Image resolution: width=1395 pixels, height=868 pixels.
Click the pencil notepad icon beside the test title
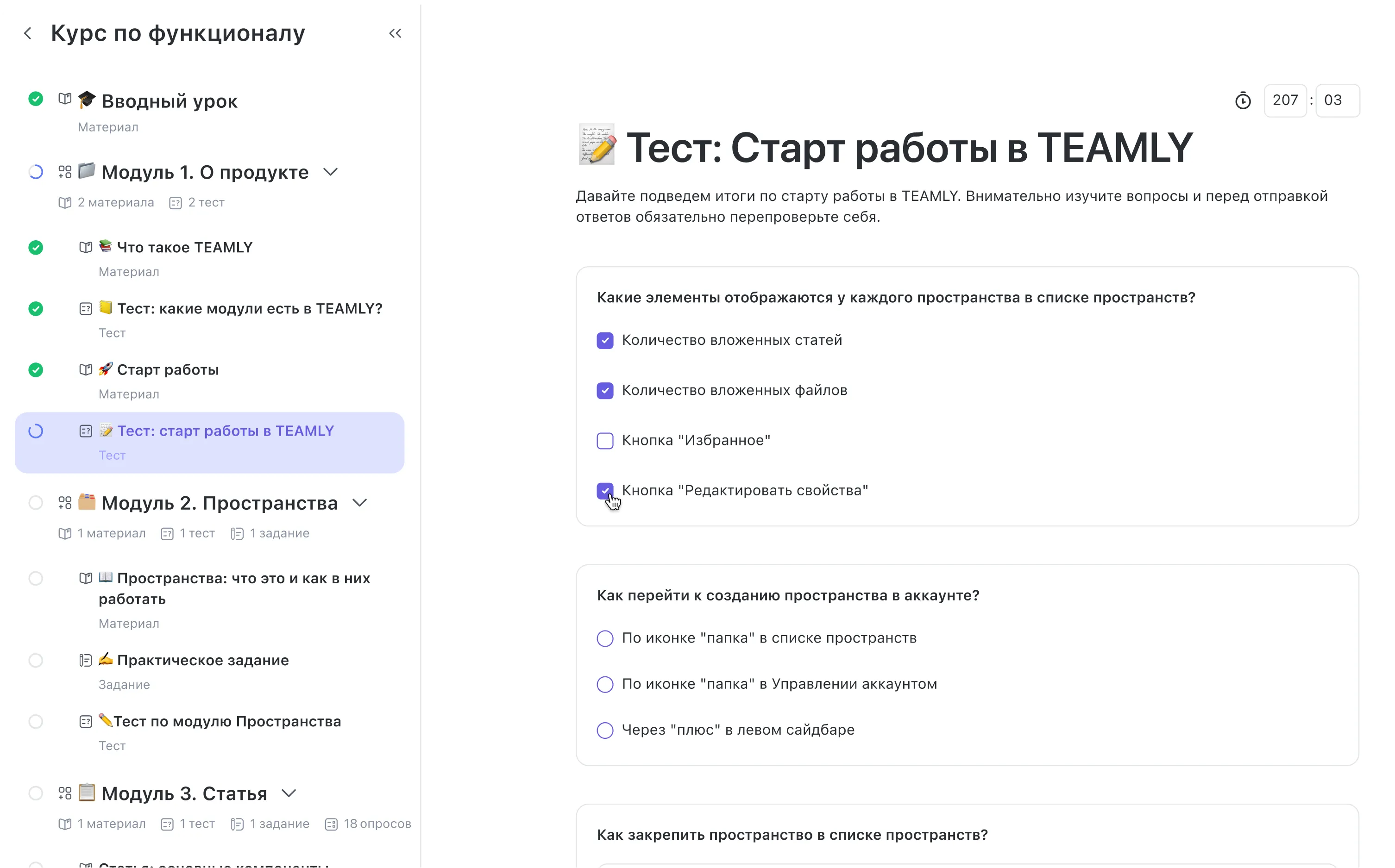[597, 144]
